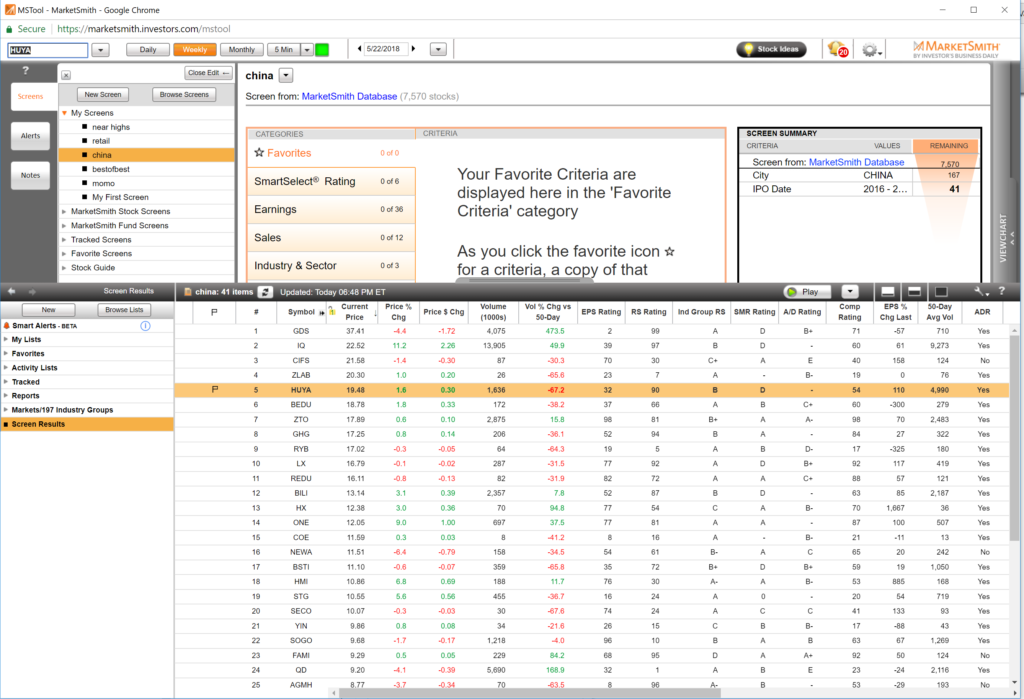
Task: Close the screens panel with the X icon
Action: (66, 75)
